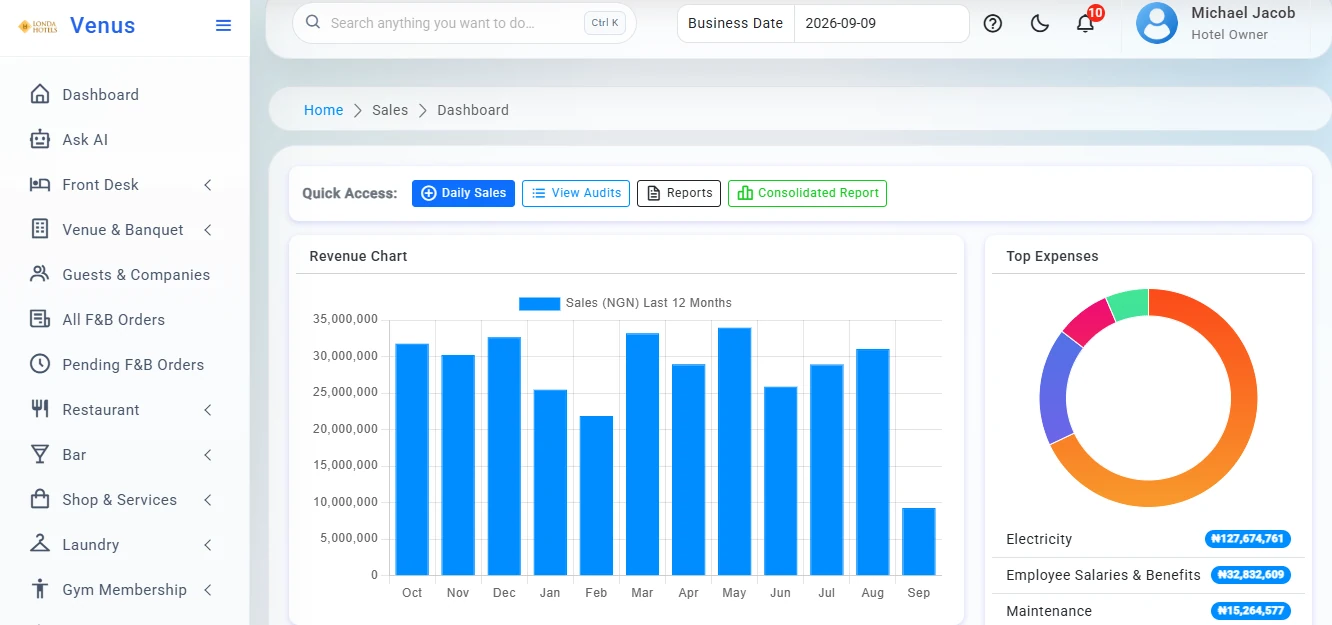The width and height of the screenshot is (1332, 625).
Task: Open notifications bell icon
Action: (x=1085, y=24)
